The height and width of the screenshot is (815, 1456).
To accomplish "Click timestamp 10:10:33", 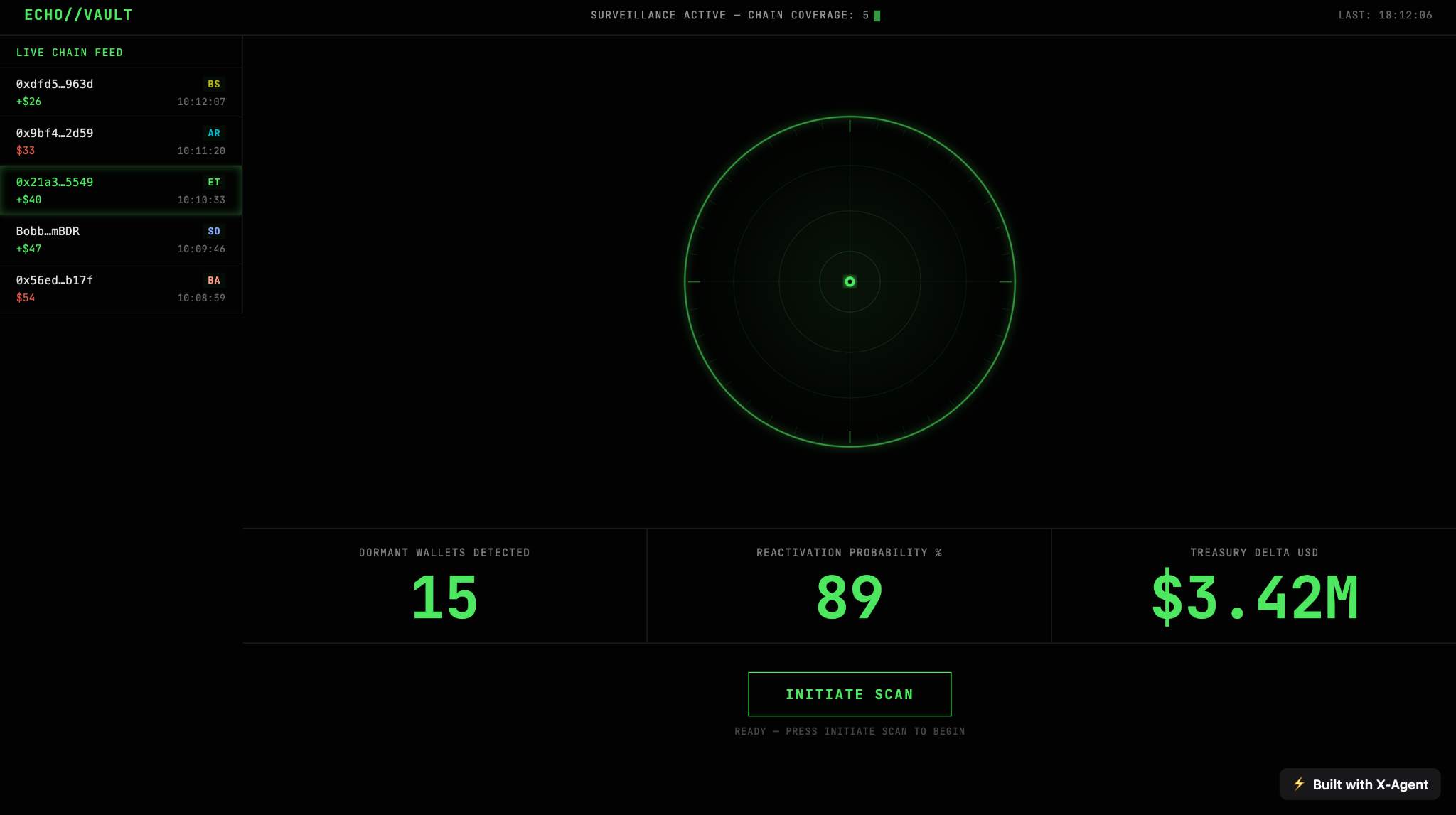I will (201, 200).
